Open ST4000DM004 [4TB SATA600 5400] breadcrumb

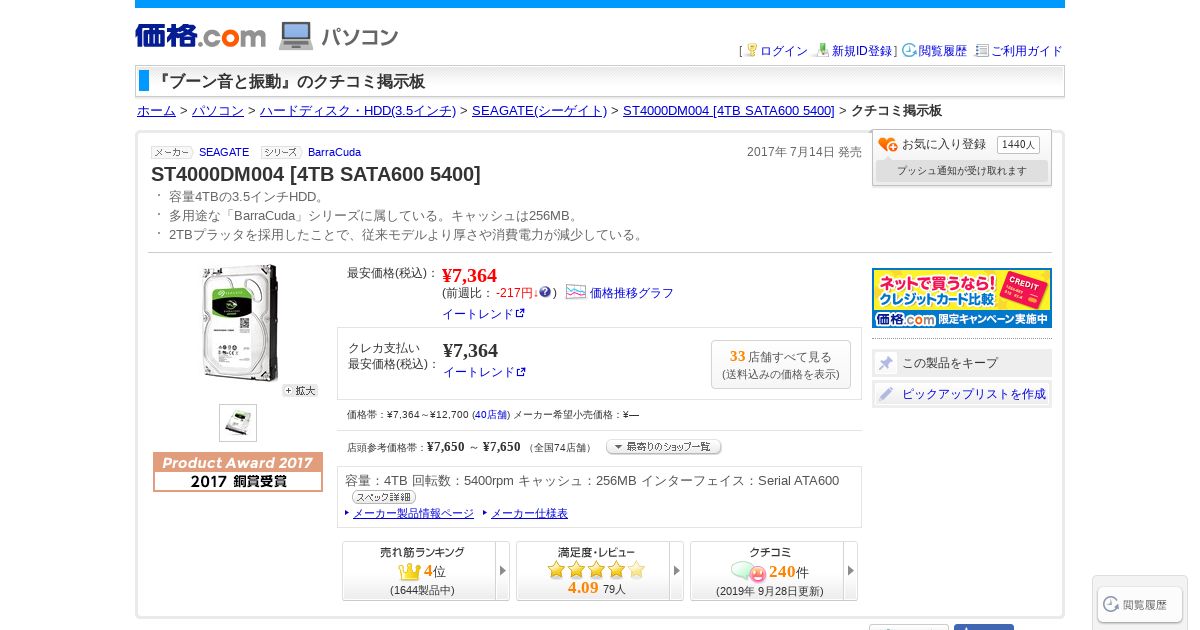pos(728,111)
